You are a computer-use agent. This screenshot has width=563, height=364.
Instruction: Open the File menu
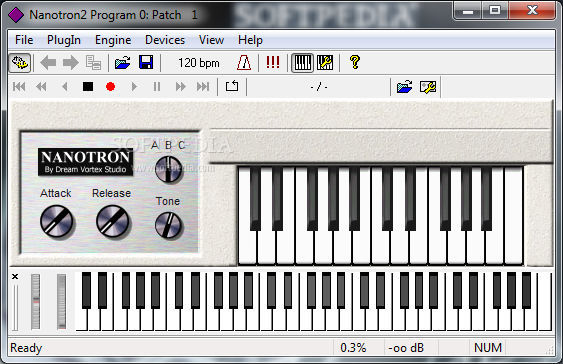(24, 40)
